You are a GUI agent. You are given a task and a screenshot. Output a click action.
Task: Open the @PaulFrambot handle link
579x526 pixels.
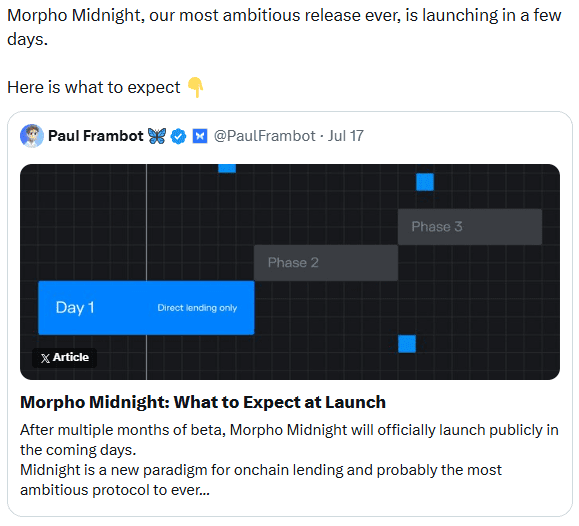click(x=265, y=136)
